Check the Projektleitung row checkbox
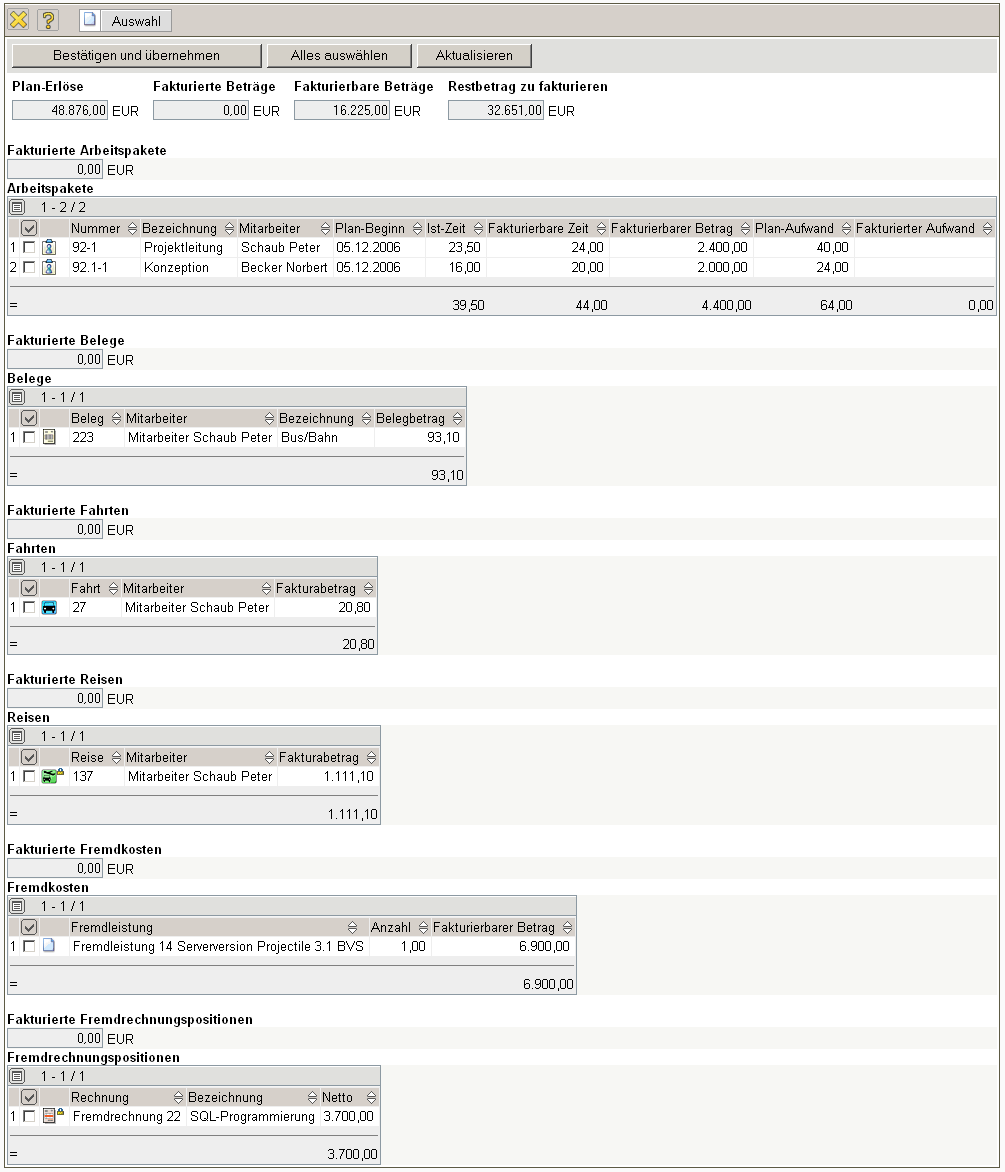The height and width of the screenshot is (1172, 1005). (x=29, y=248)
